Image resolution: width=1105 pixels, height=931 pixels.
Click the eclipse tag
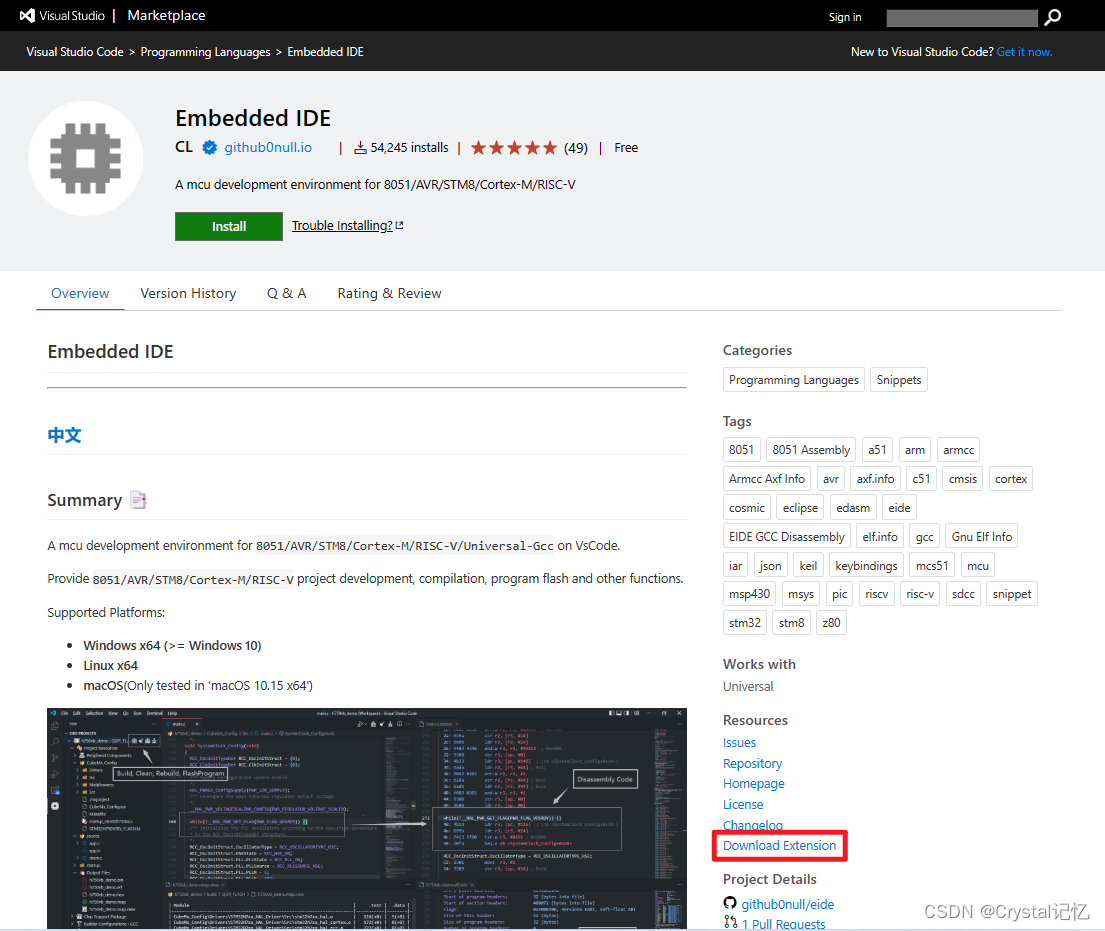pos(800,507)
